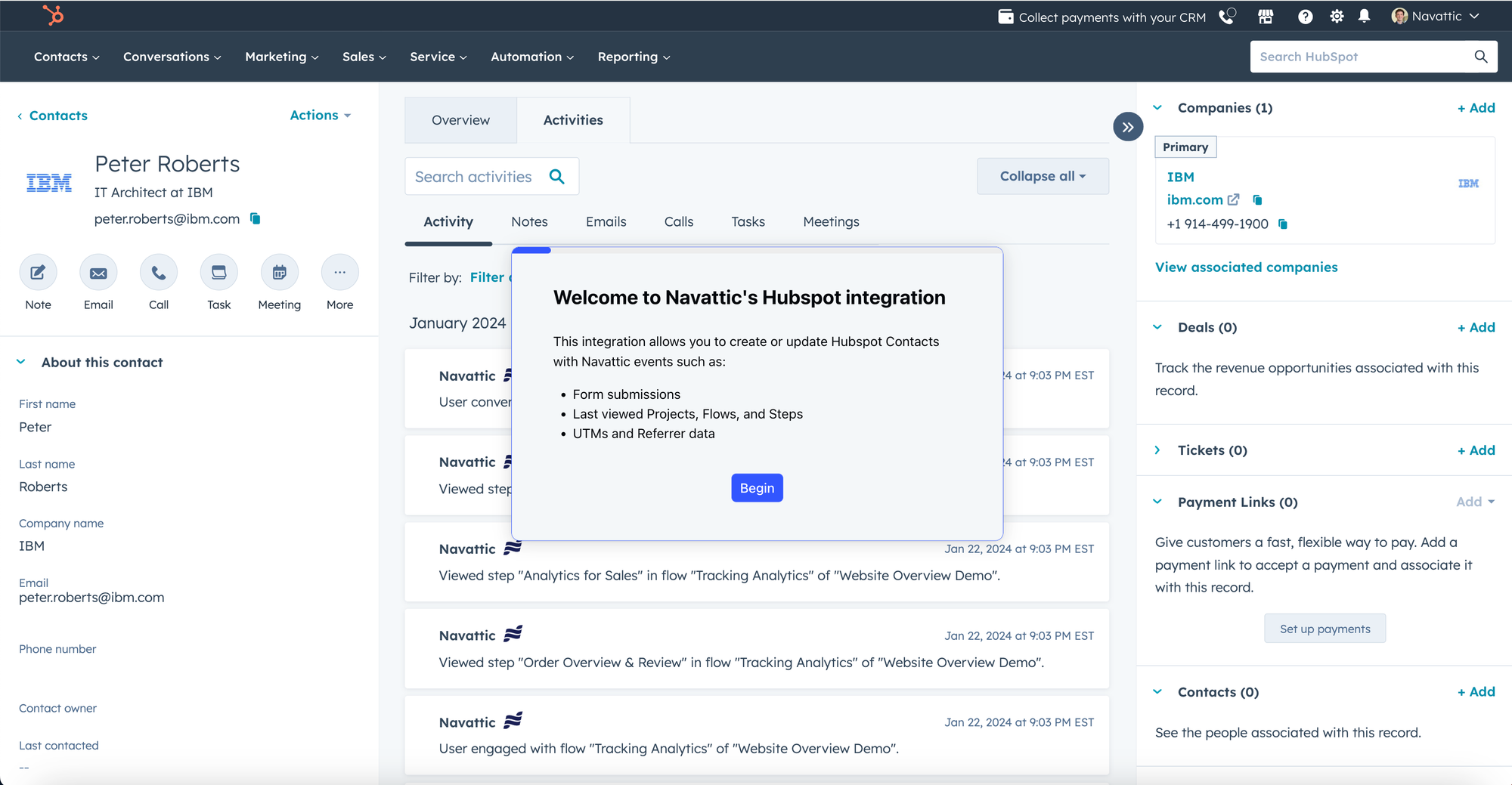Viewport: 1512px width, 785px height.
Task: Collapse the Deals section
Action: coord(1157,327)
